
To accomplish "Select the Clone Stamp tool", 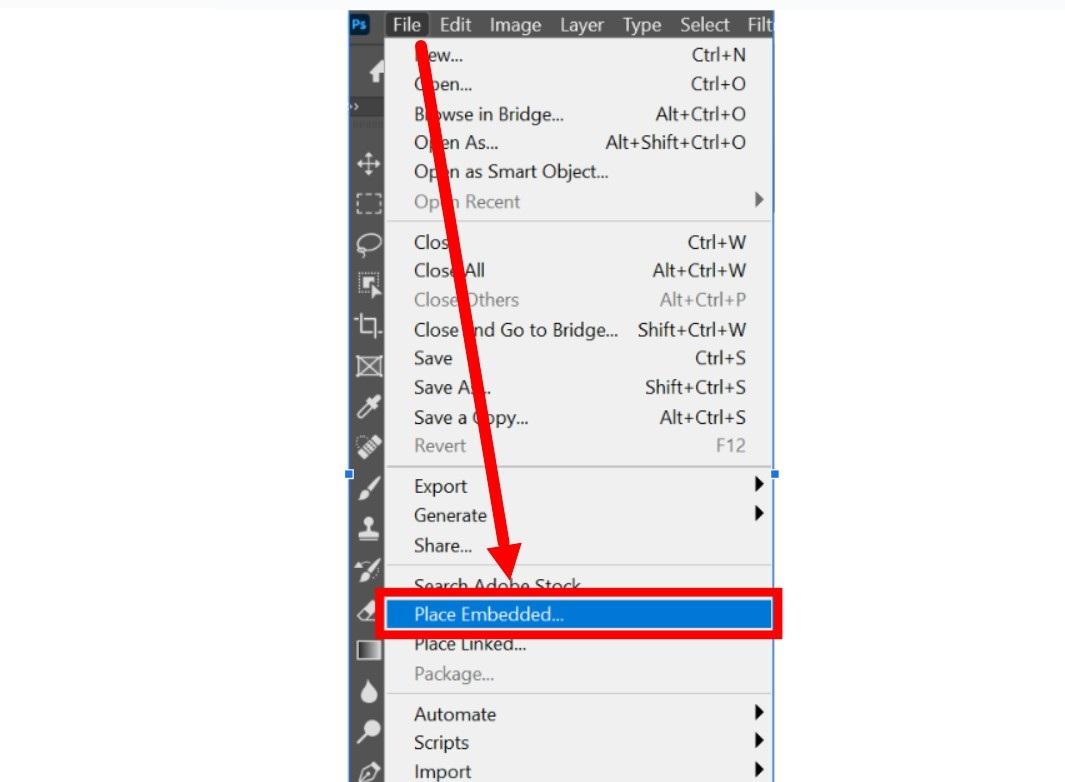I will (368, 528).
